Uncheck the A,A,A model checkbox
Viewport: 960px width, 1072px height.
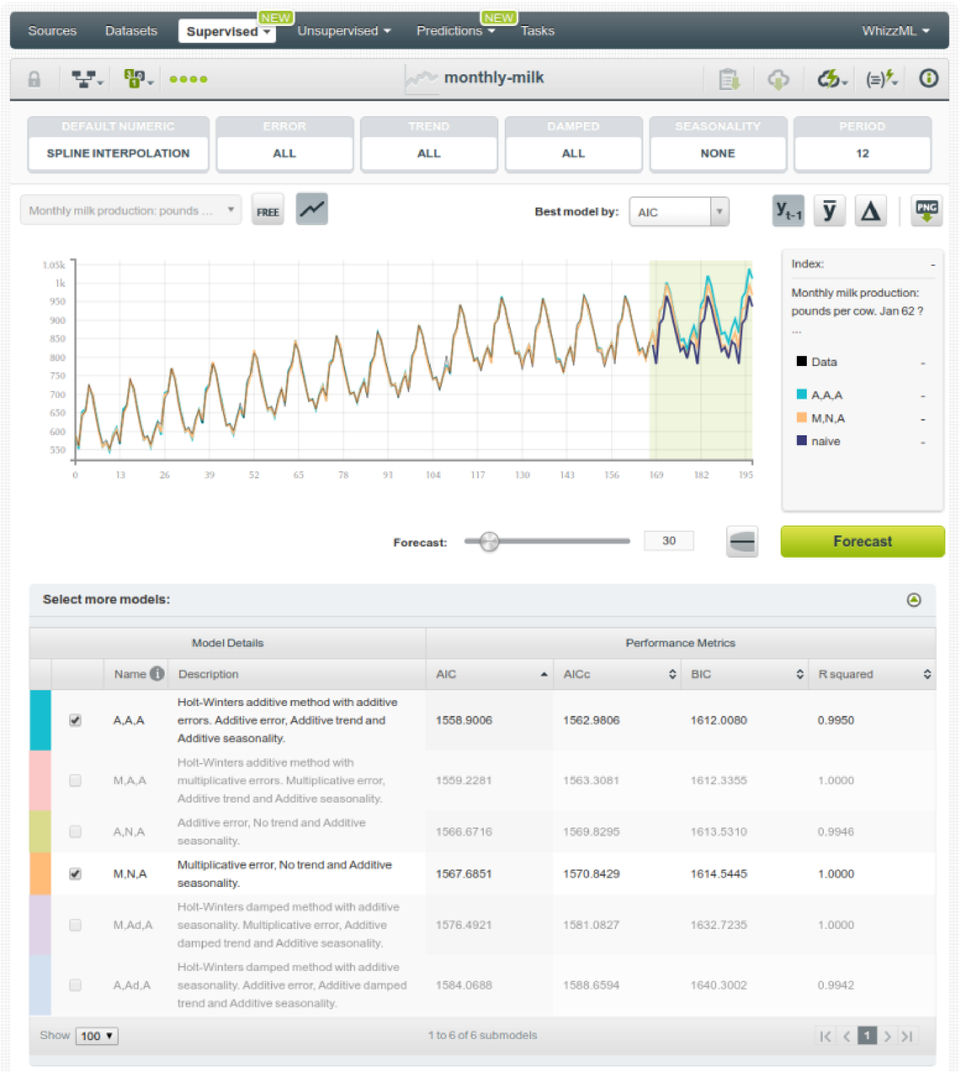point(75,720)
